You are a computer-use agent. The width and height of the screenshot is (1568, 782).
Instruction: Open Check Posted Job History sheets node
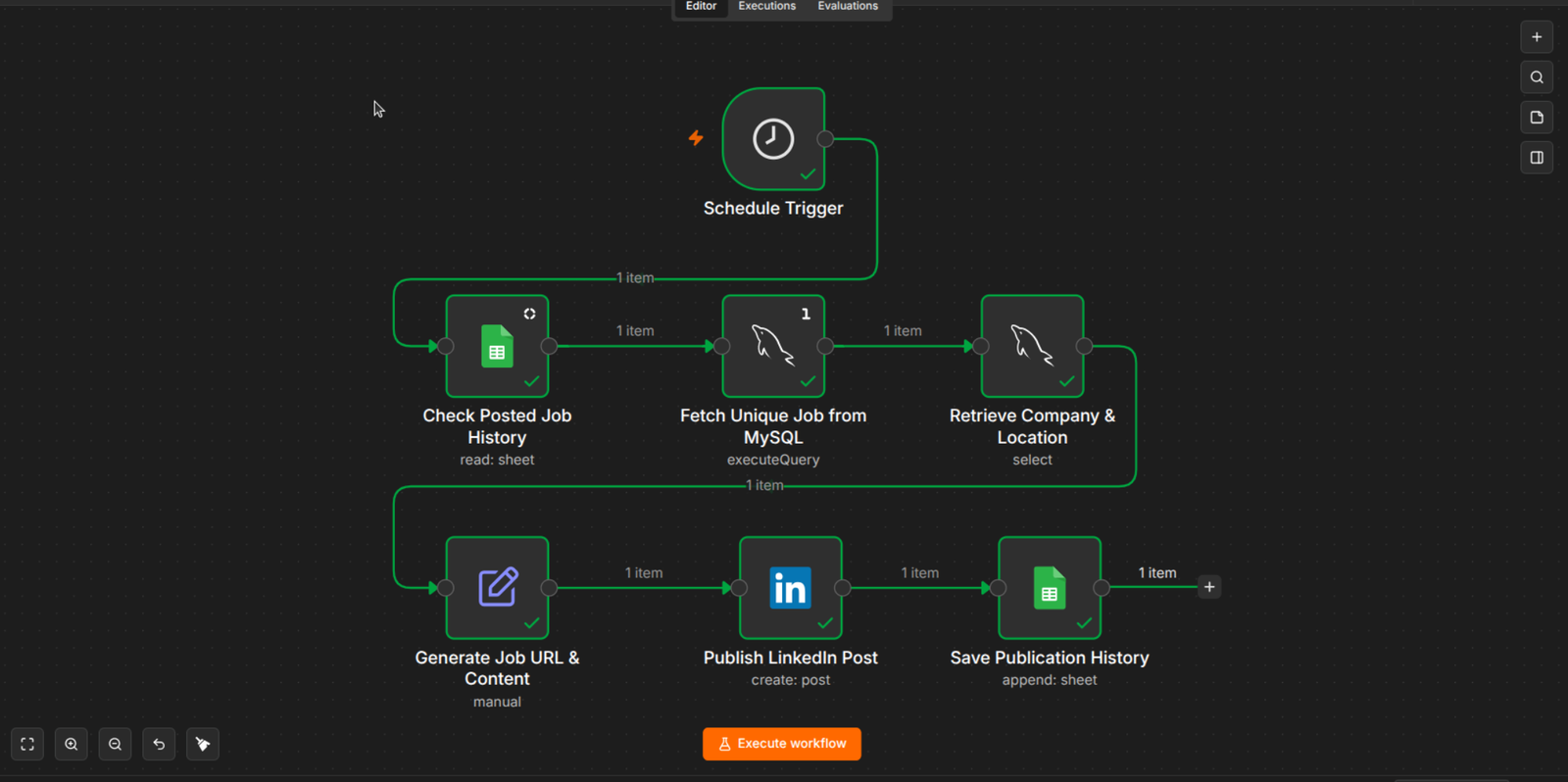pos(497,346)
